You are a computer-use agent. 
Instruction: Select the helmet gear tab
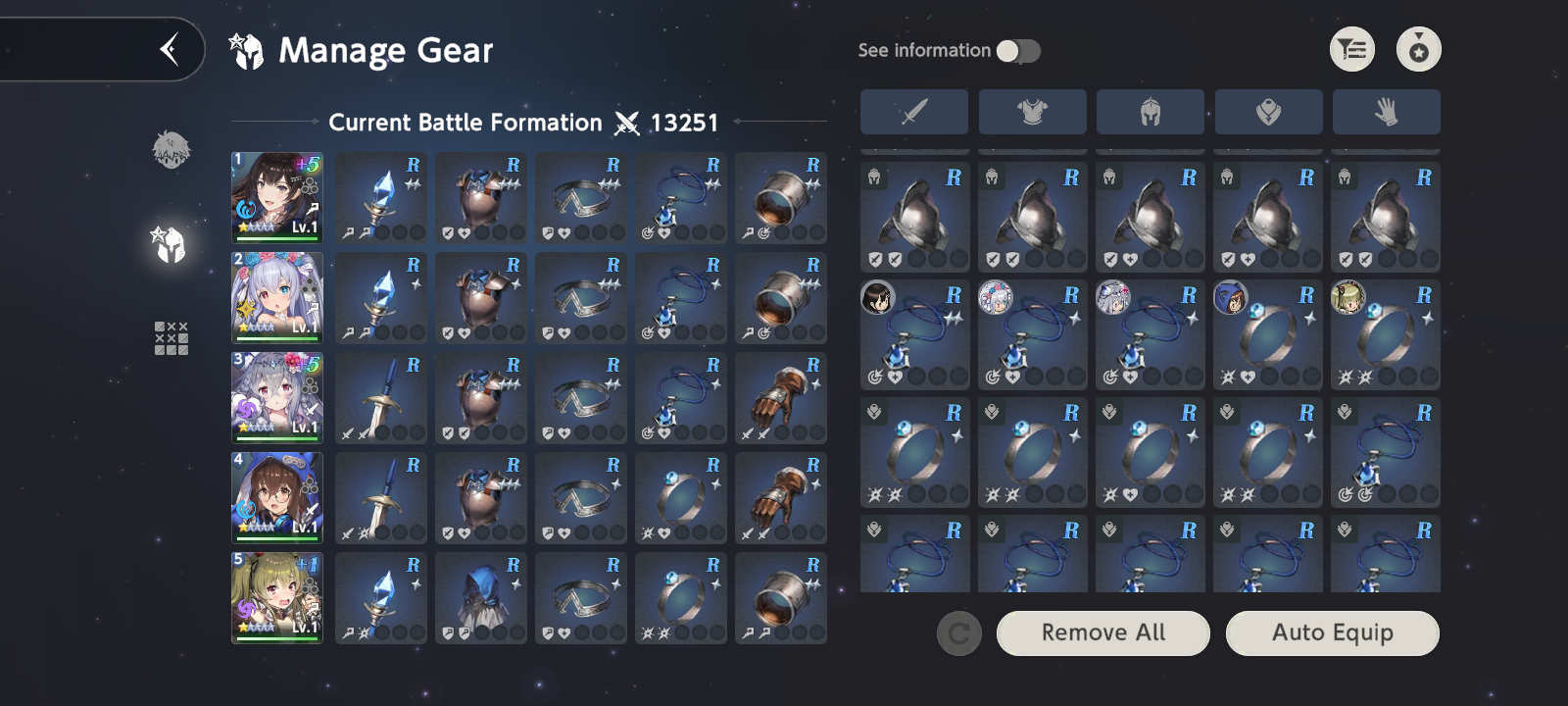coord(1151,112)
